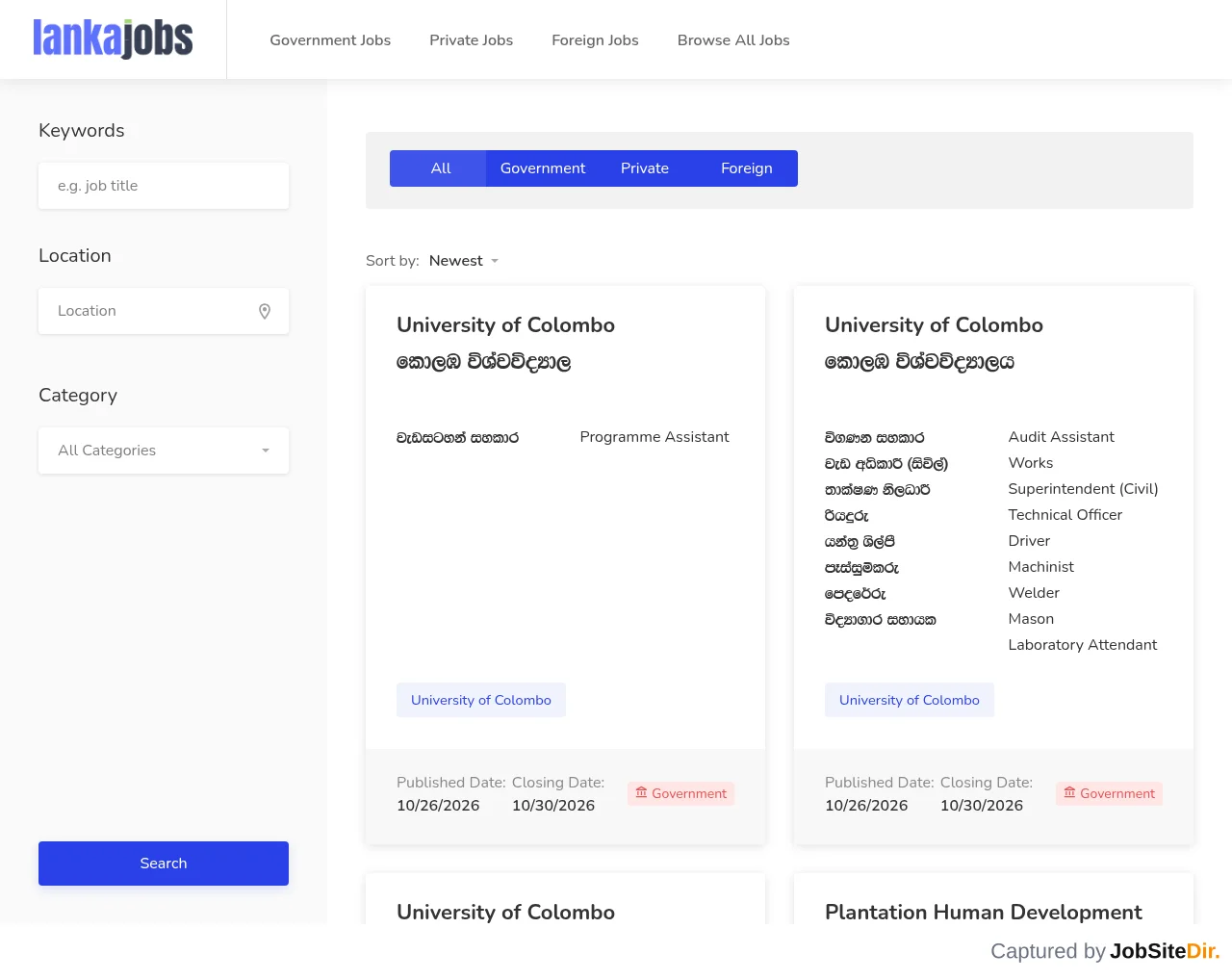Click Superintendent (Civil) text
This screenshot has width=1232, height=980.
(1084, 489)
